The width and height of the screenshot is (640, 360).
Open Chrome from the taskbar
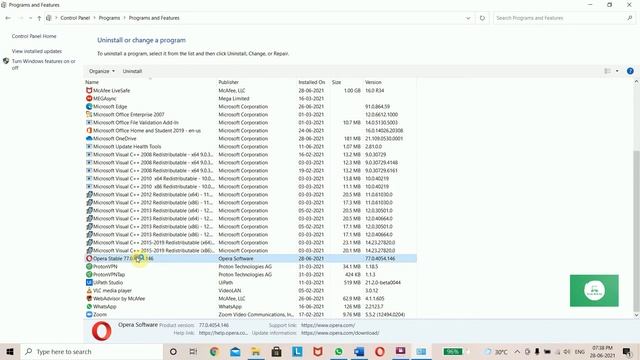tap(214, 351)
